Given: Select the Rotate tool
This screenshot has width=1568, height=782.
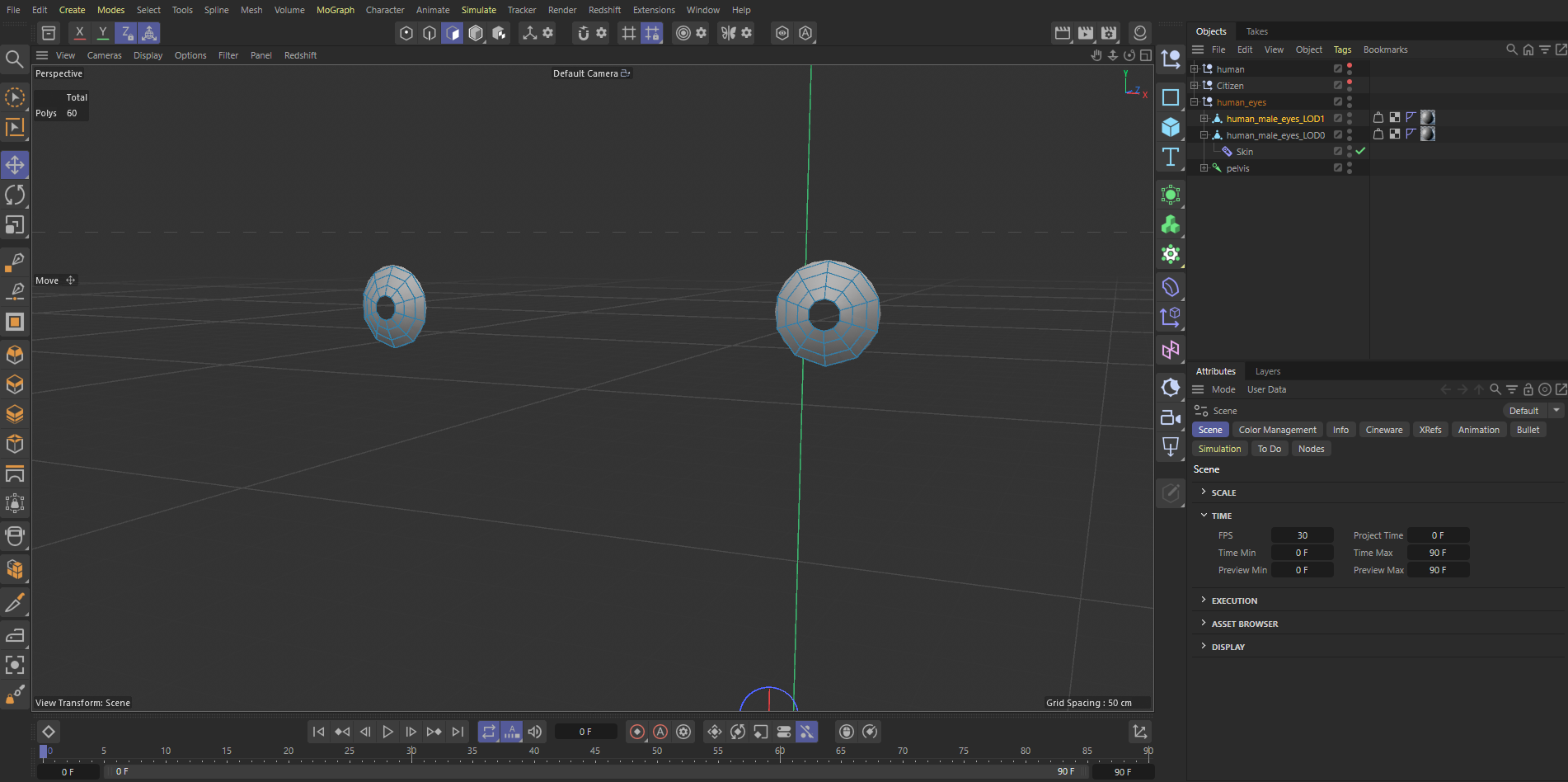Looking at the screenshot, I should point(15,195).
